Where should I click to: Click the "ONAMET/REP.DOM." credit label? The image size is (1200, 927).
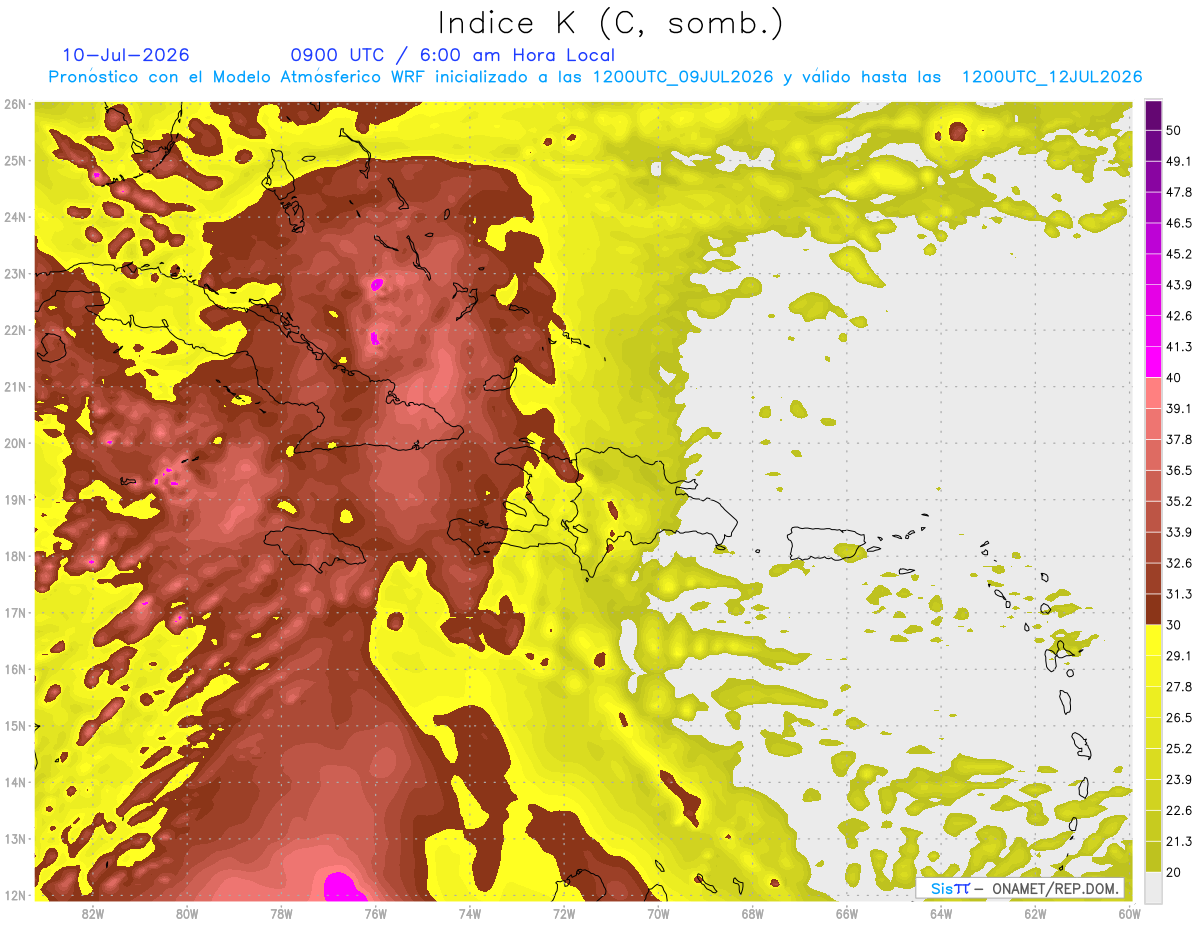click(x=1055, y=888)
